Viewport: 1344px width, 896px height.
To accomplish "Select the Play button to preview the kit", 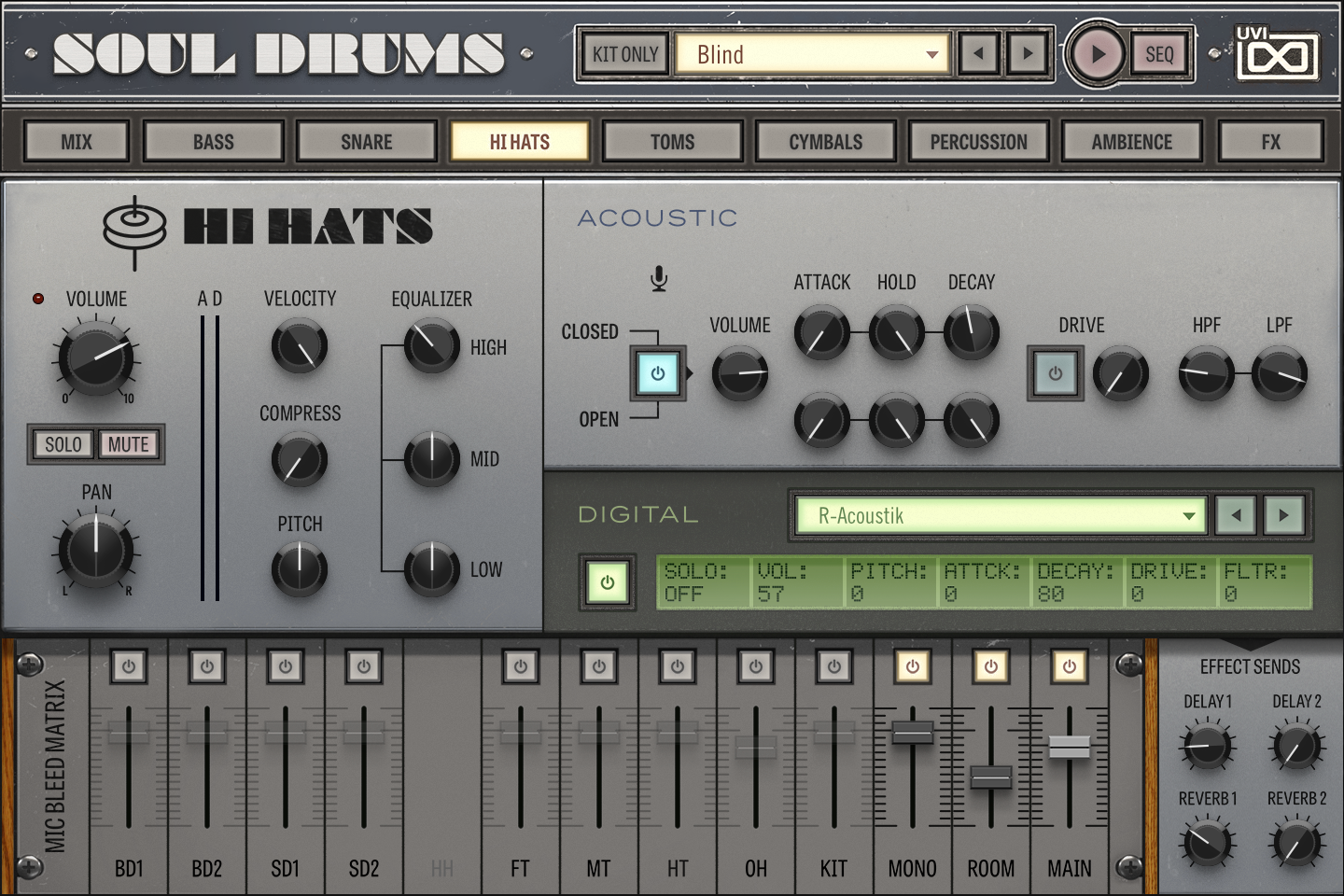I will 1097,53.
